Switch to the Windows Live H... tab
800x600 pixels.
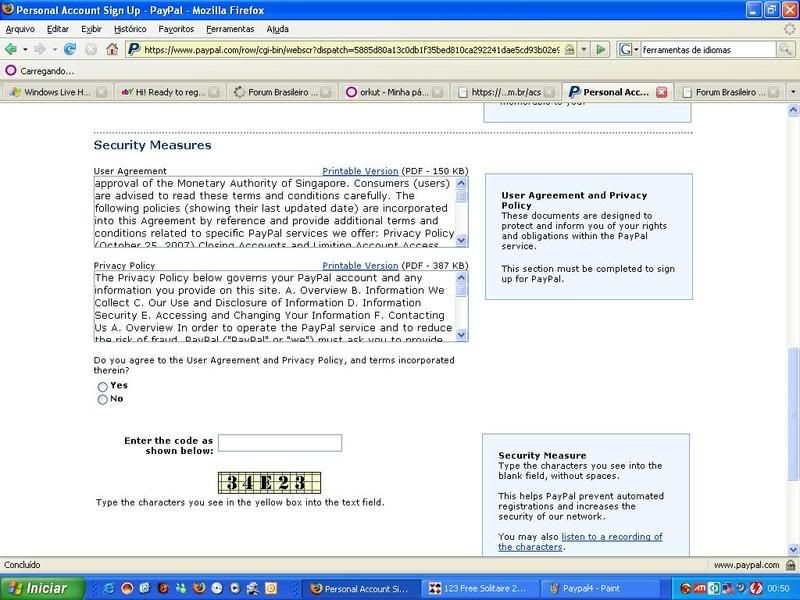point(56,92)
